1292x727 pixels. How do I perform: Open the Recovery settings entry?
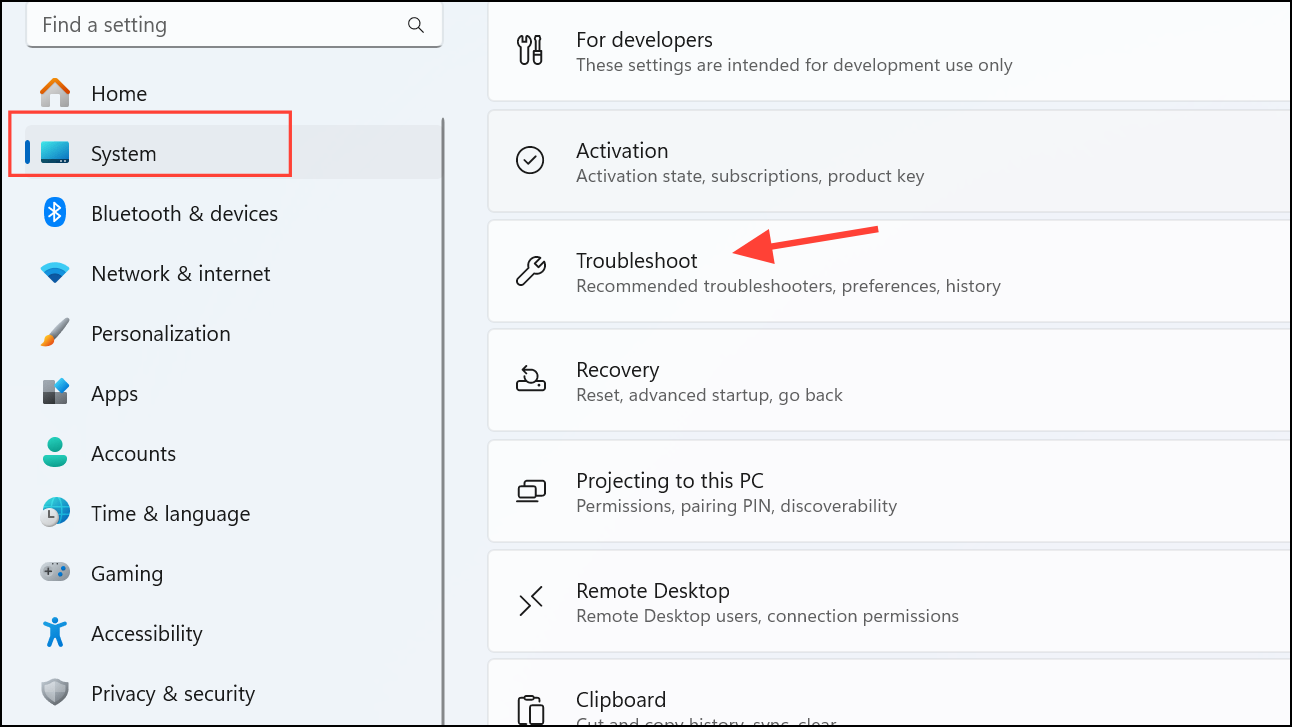pos(700,380)
